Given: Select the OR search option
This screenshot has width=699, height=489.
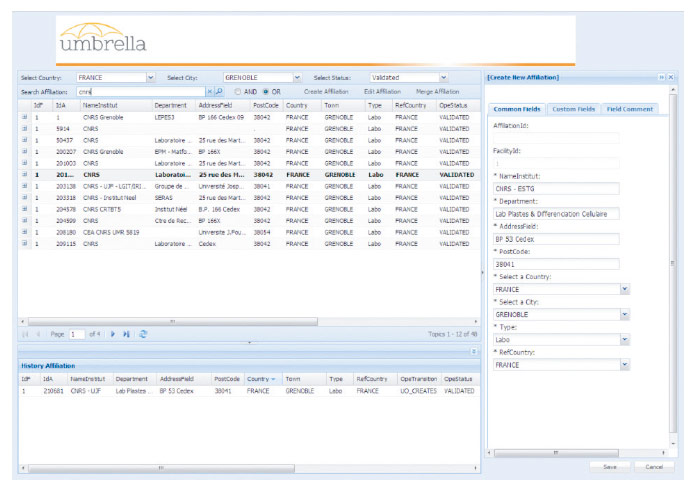Looking at the screenshot, I should click(x=266, y=91).
